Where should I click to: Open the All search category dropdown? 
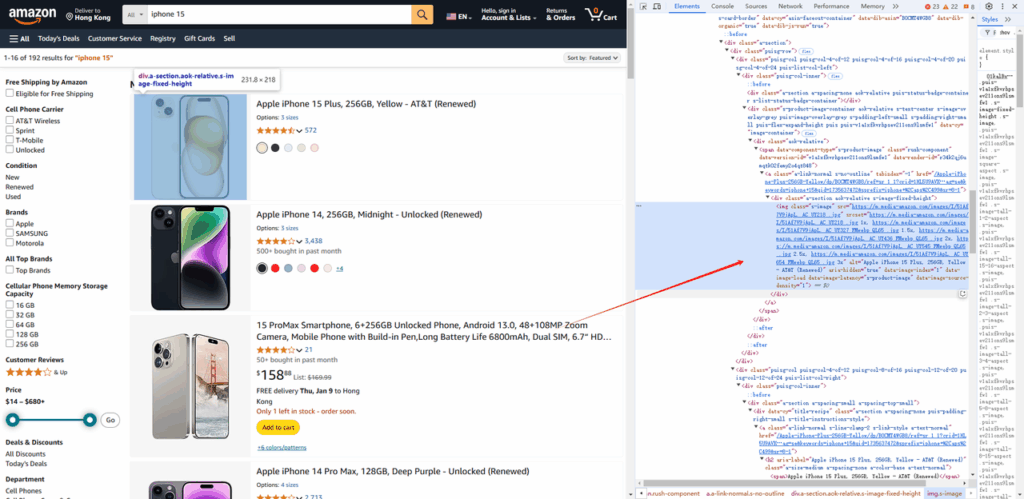click(134, 14)
